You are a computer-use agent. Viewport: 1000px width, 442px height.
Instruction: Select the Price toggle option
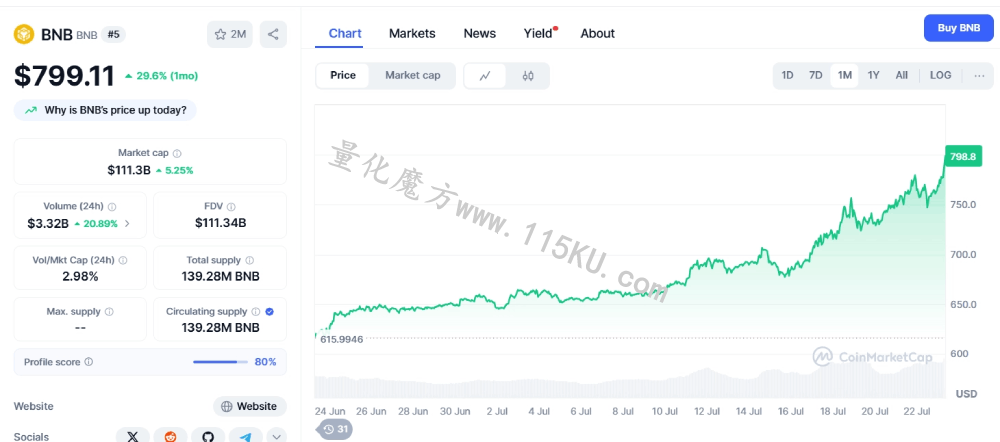pyautogui.click(x=343, y=75)
